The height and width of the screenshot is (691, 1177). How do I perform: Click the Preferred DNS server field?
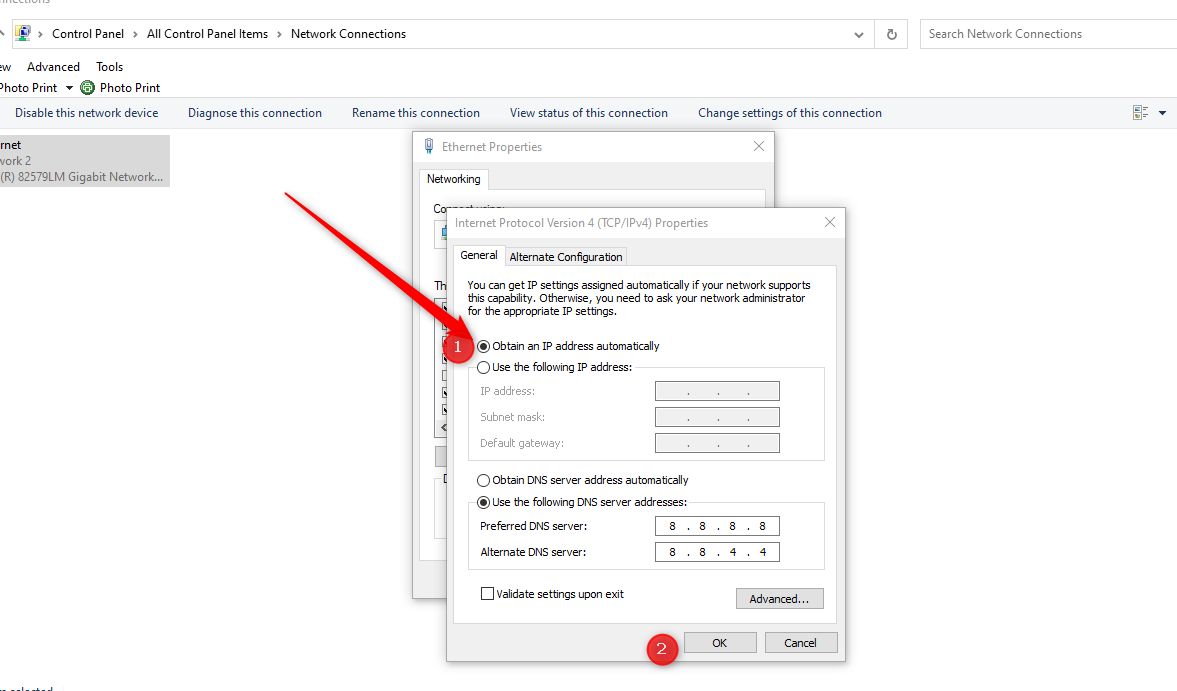point(717,527)
